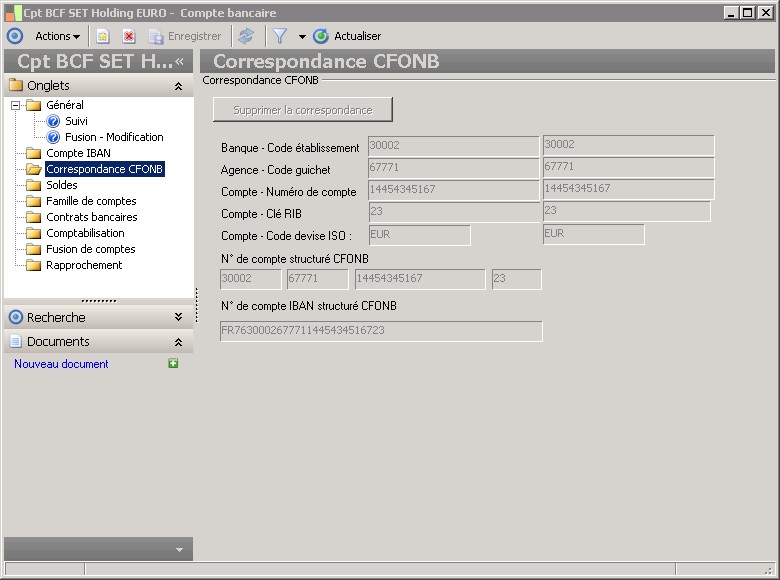Select Fusion - Modification under Général

(x=114, y=137)
